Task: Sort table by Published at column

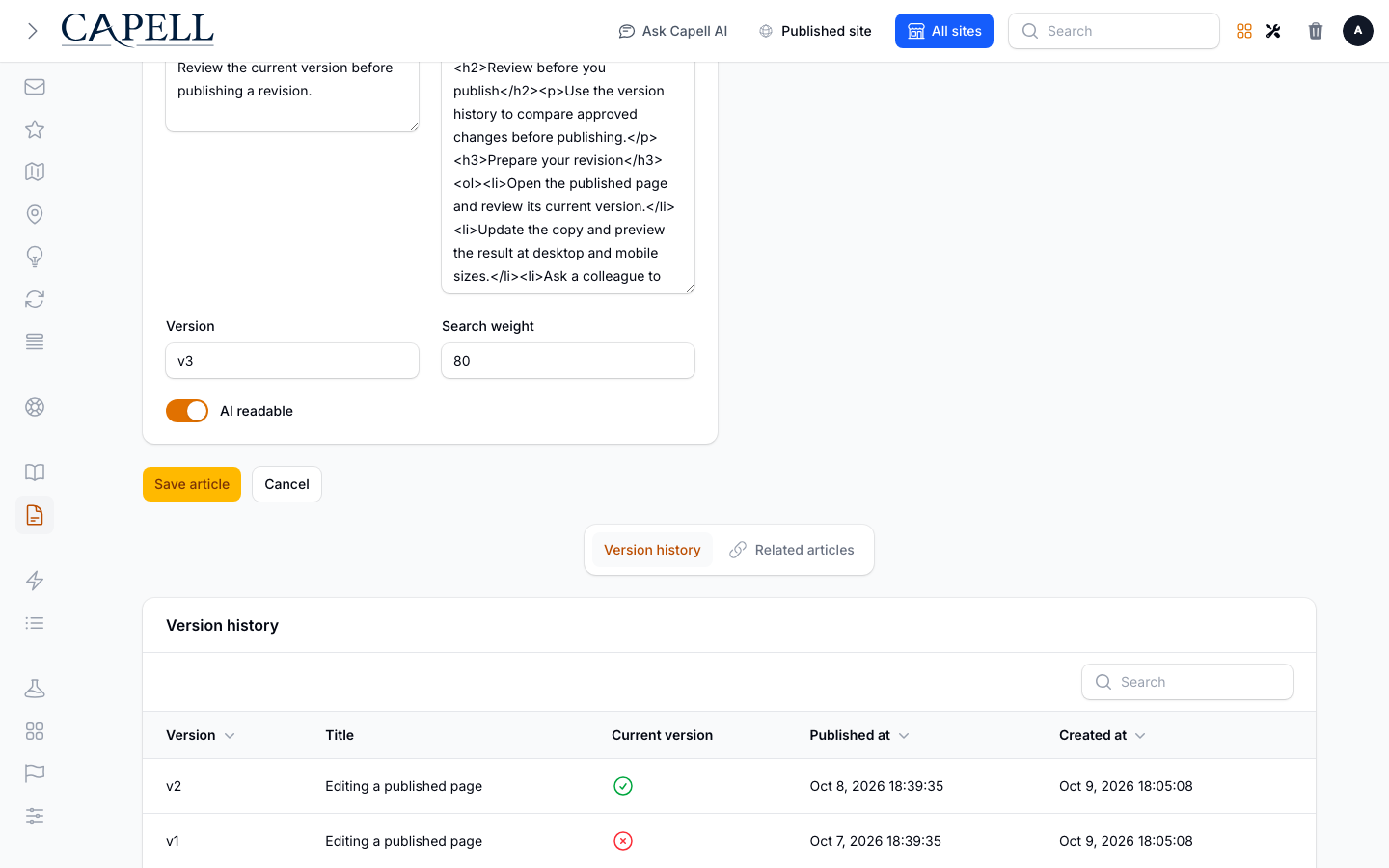Action: [859, 735]
